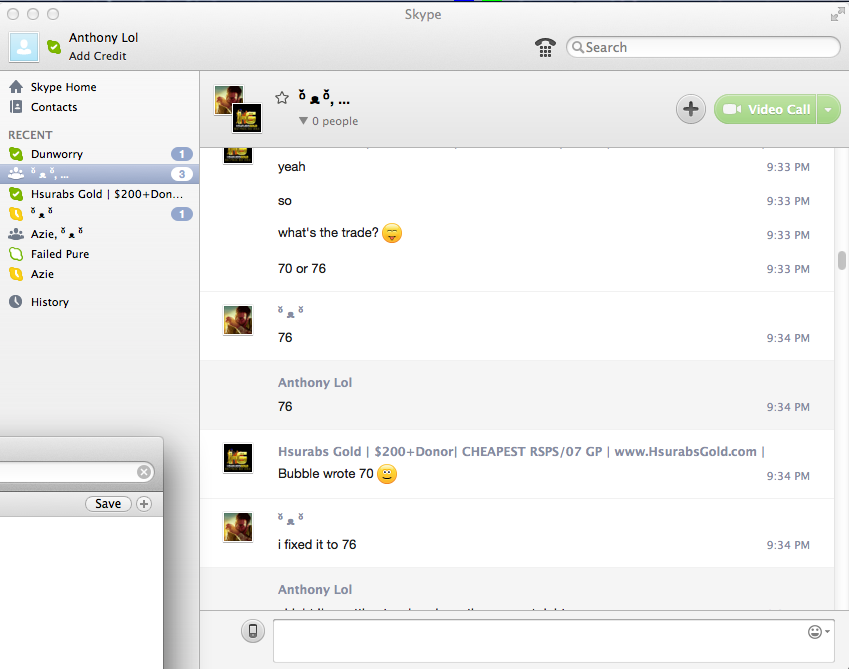Add people with the plus button

tap(691, 109)
